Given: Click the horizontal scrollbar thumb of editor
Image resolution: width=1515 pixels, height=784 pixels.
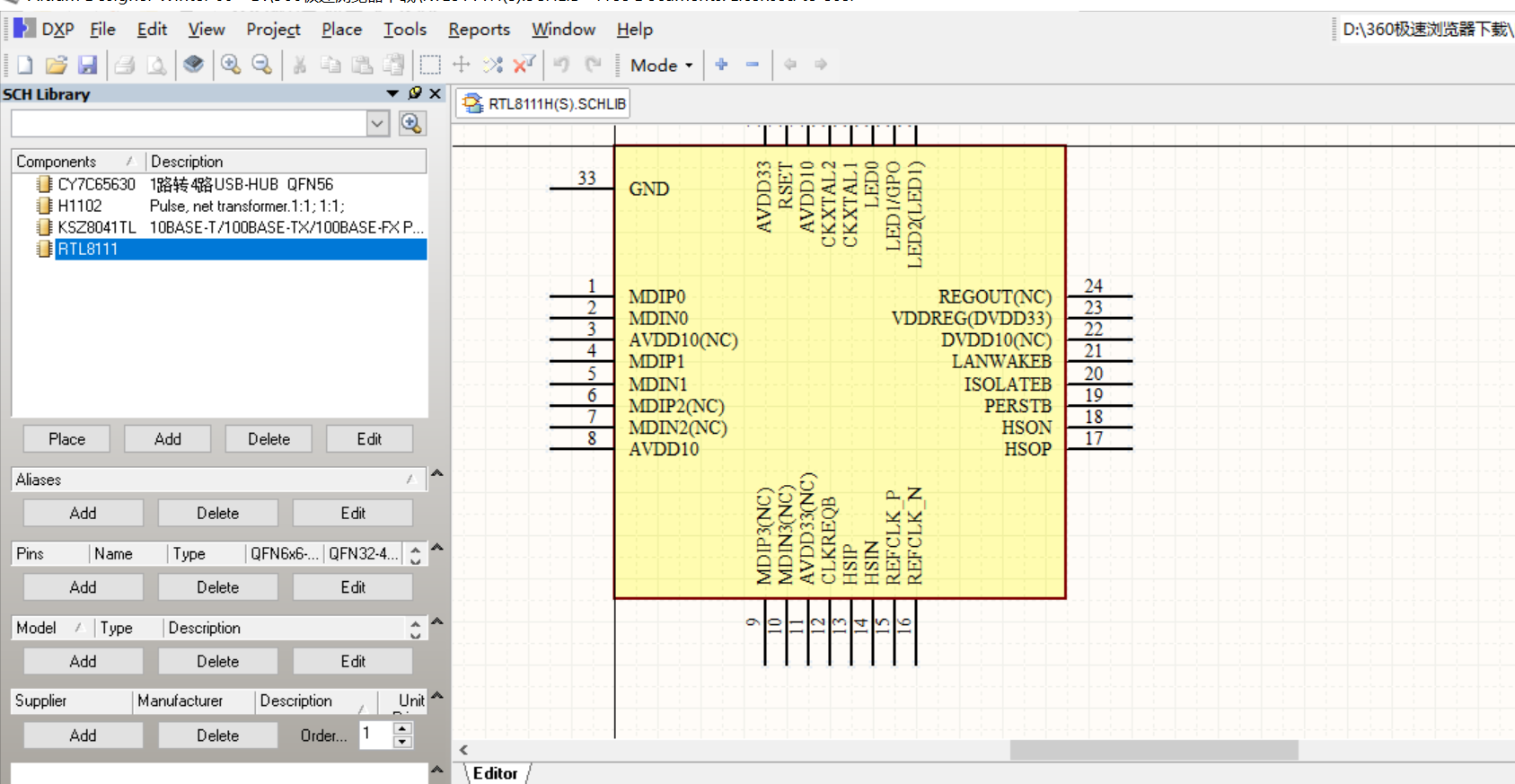Looking at the screenshot, I should tap(1154, 750).
